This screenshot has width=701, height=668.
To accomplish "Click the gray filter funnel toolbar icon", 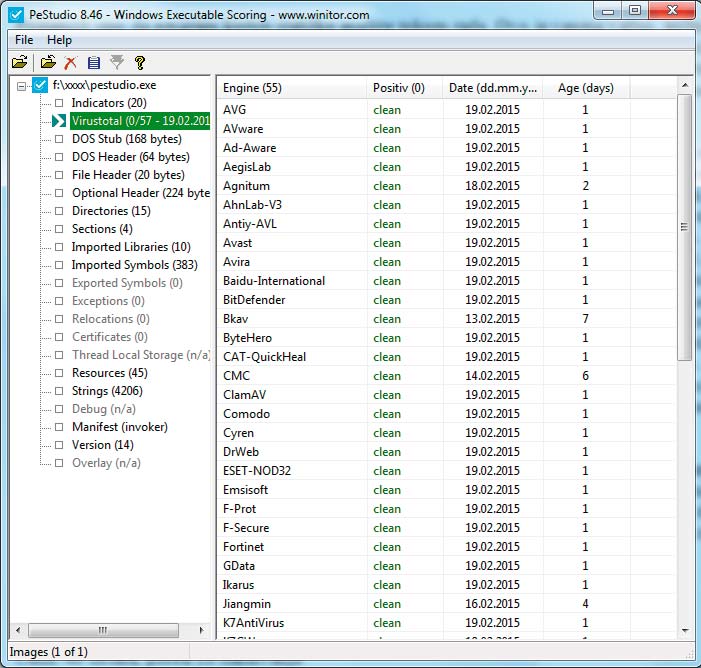I will point(117,62).
